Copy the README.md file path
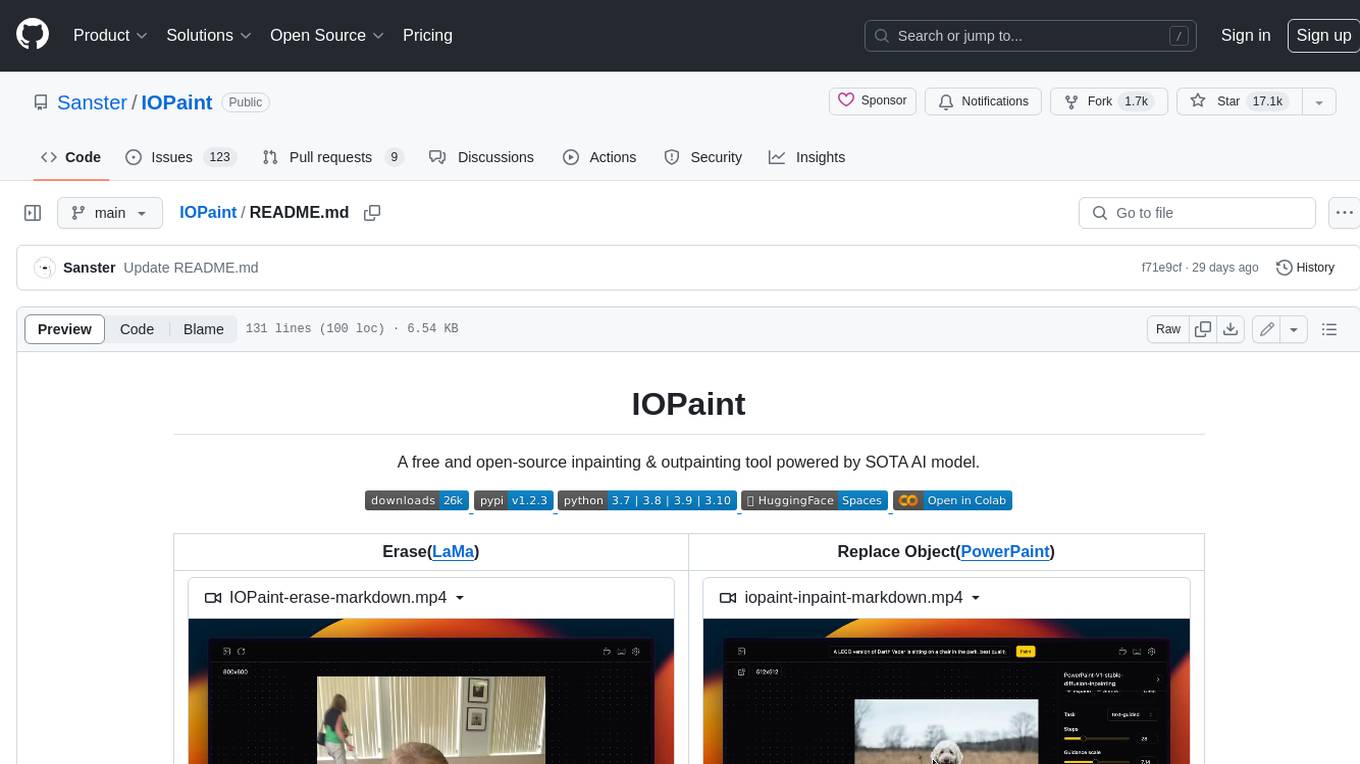This screenshot has height=764, width=1360. tap(372, 213)
